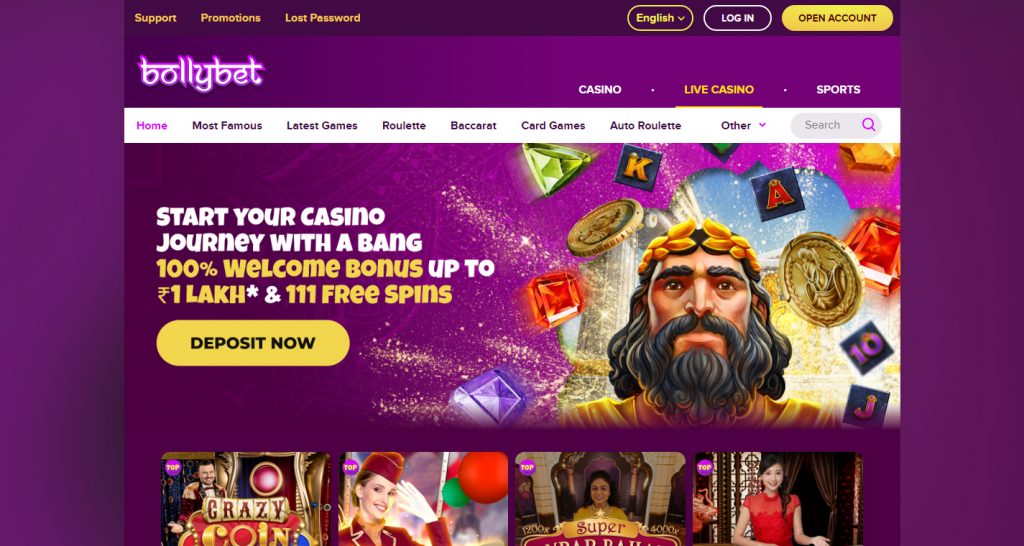Click the search magnifier icon
Viewport: 1024px width, 546px height.
(x=868, y=125)
